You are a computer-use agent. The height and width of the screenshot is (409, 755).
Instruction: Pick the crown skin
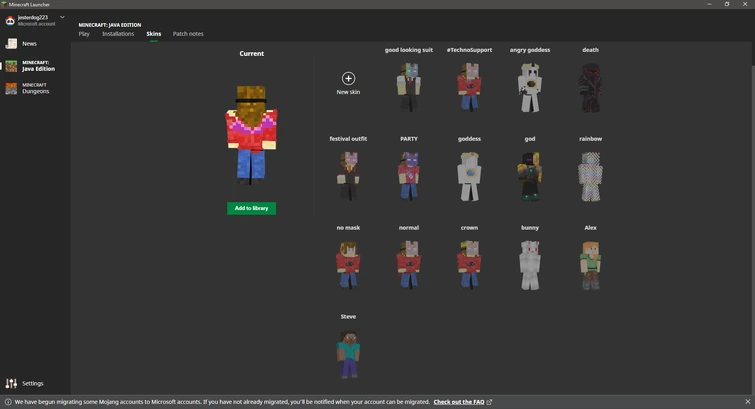[x=469, y=265]
